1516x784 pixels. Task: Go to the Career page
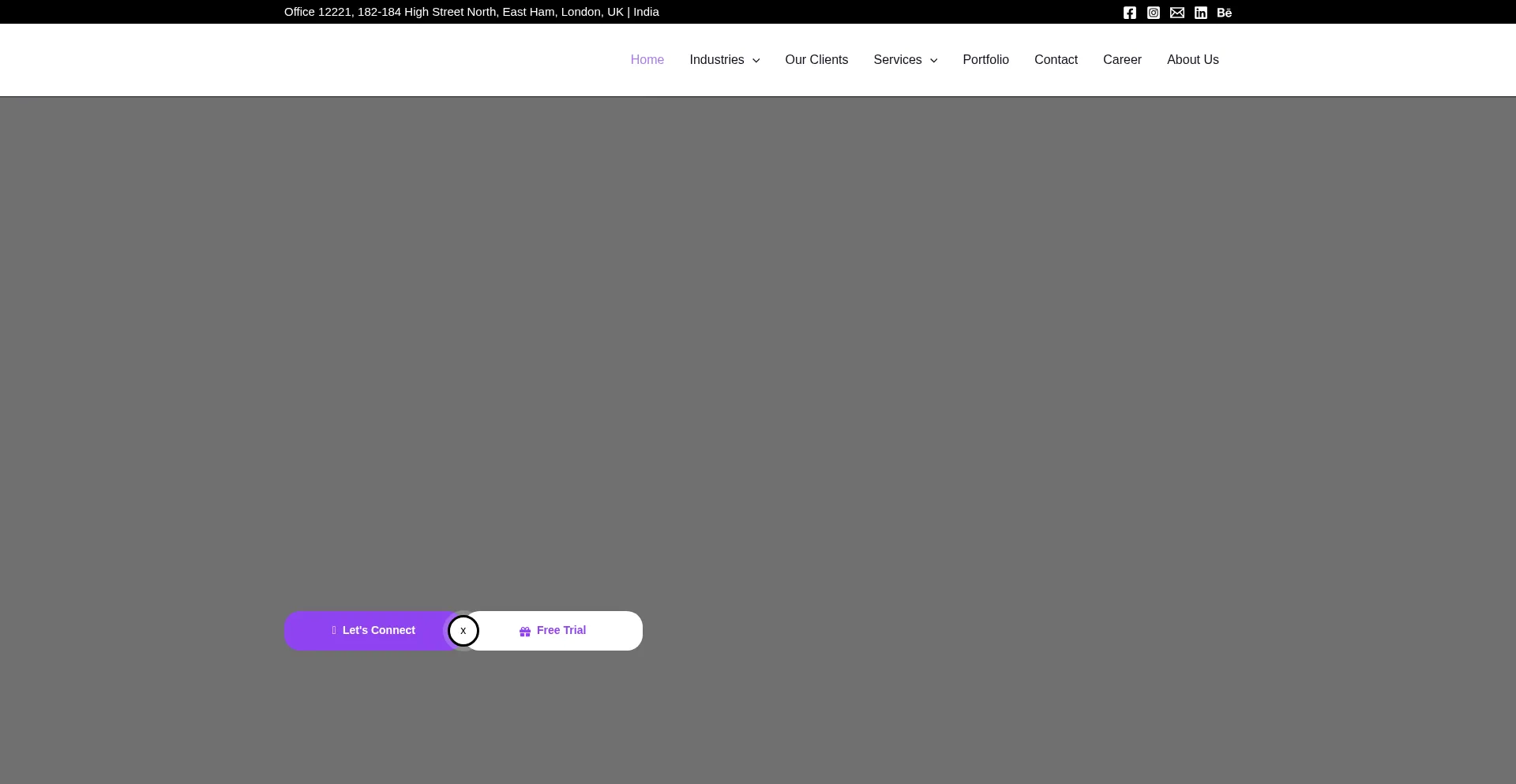tap(1122, 60)
